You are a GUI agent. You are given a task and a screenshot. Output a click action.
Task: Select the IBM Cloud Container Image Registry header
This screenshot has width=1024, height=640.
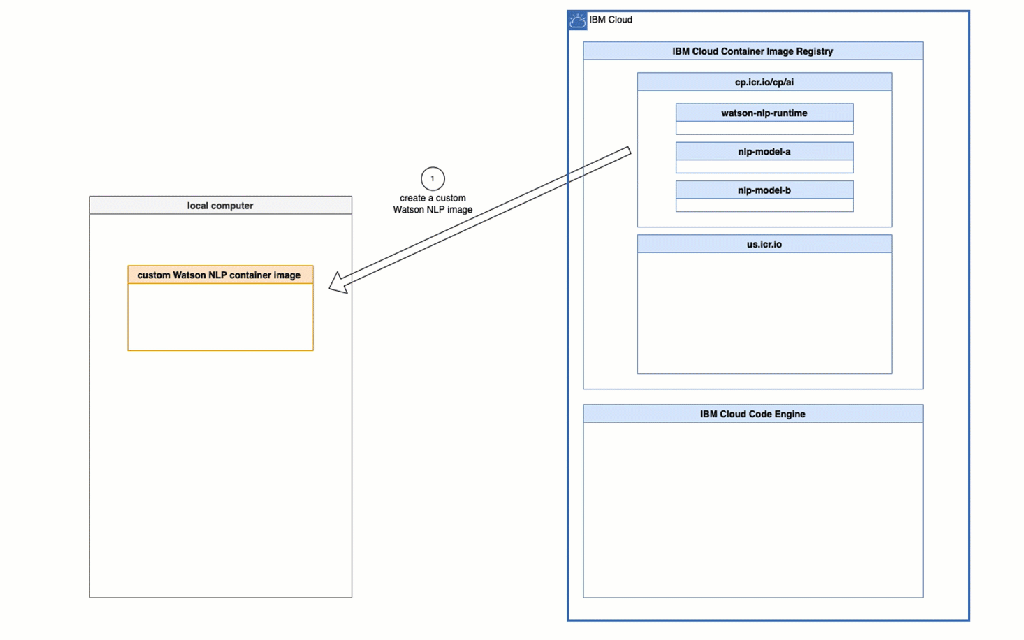752,51
